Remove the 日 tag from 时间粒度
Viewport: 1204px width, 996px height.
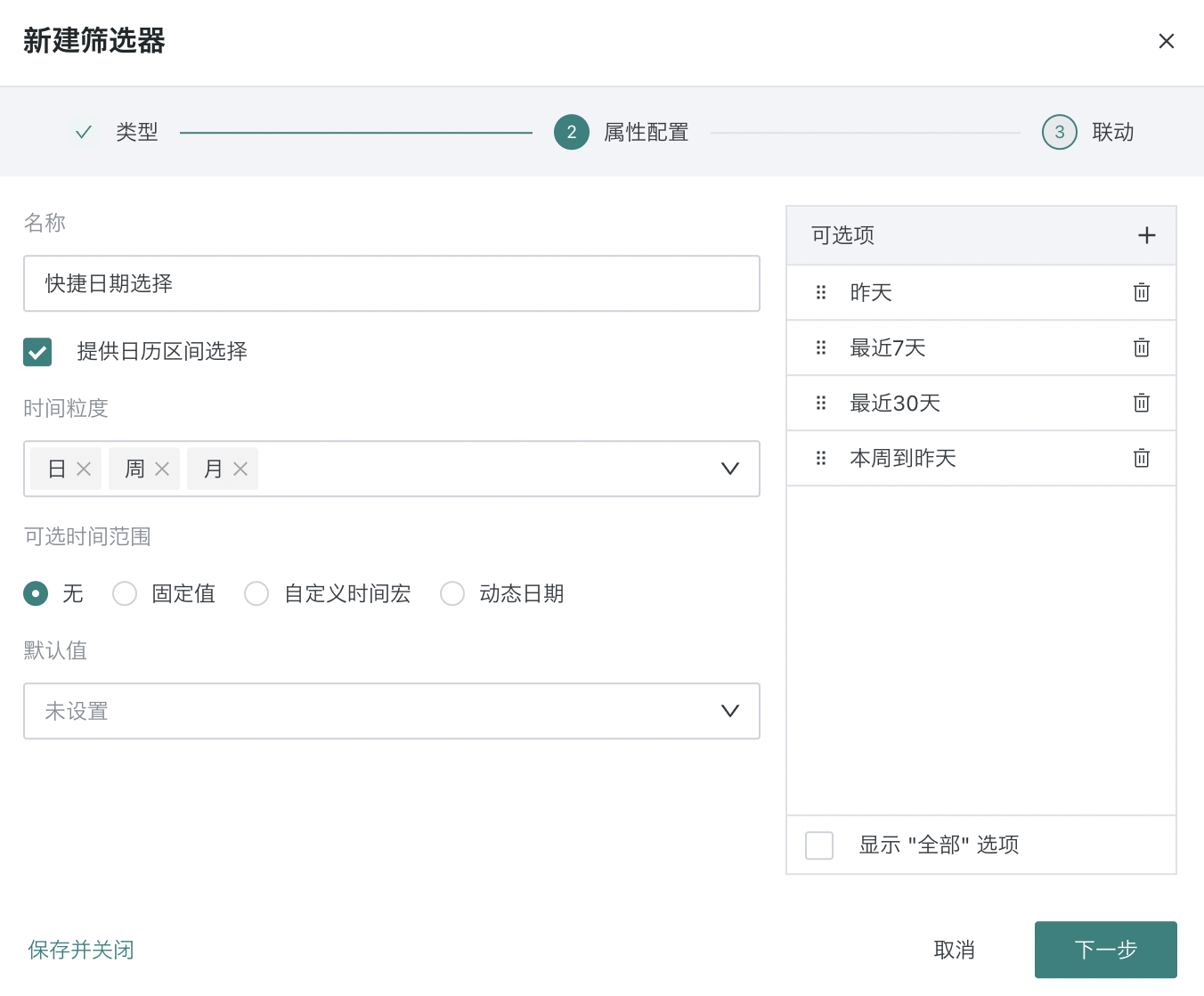(84, 469)
